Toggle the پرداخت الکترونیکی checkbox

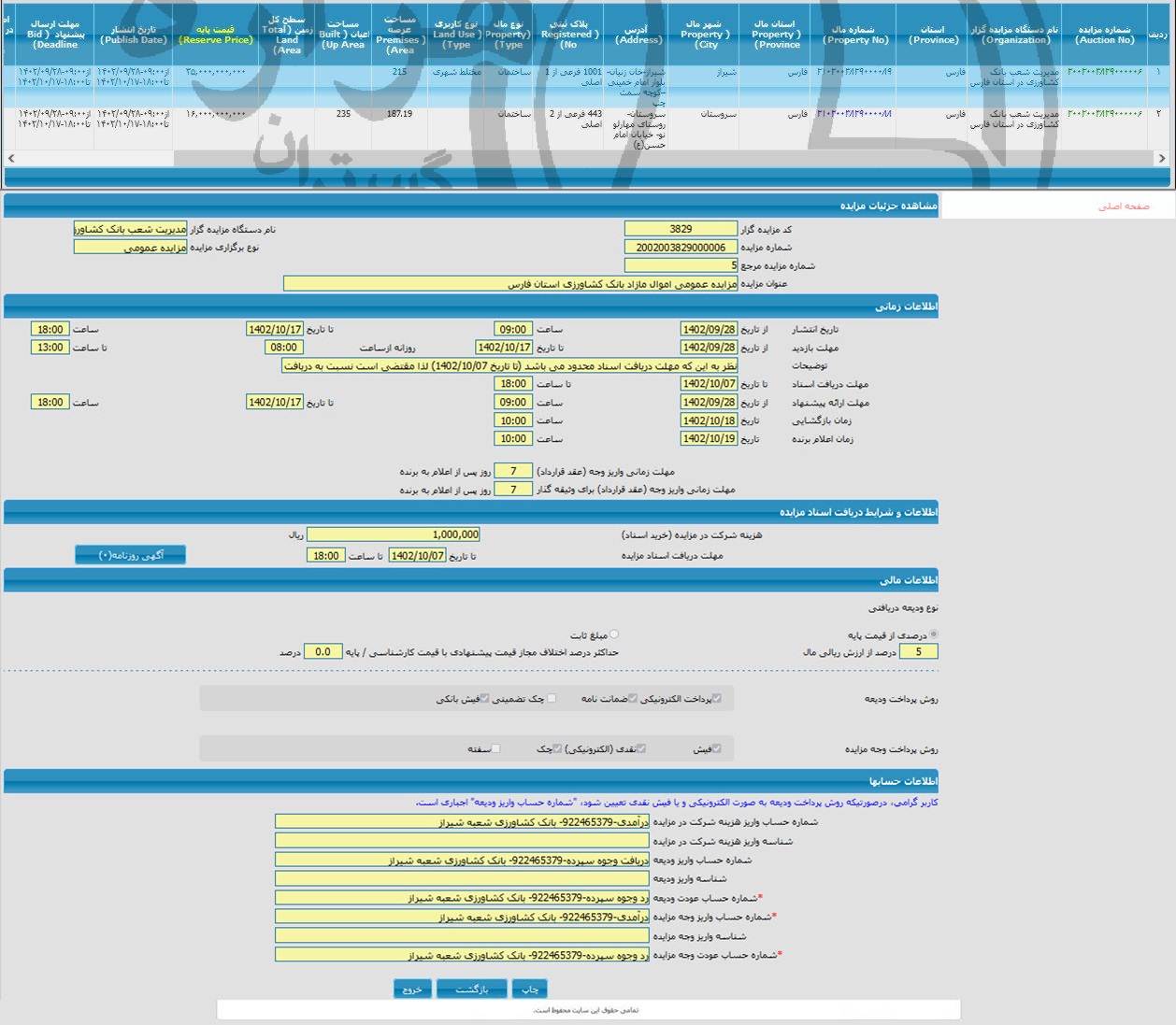[x=717, y=698]
